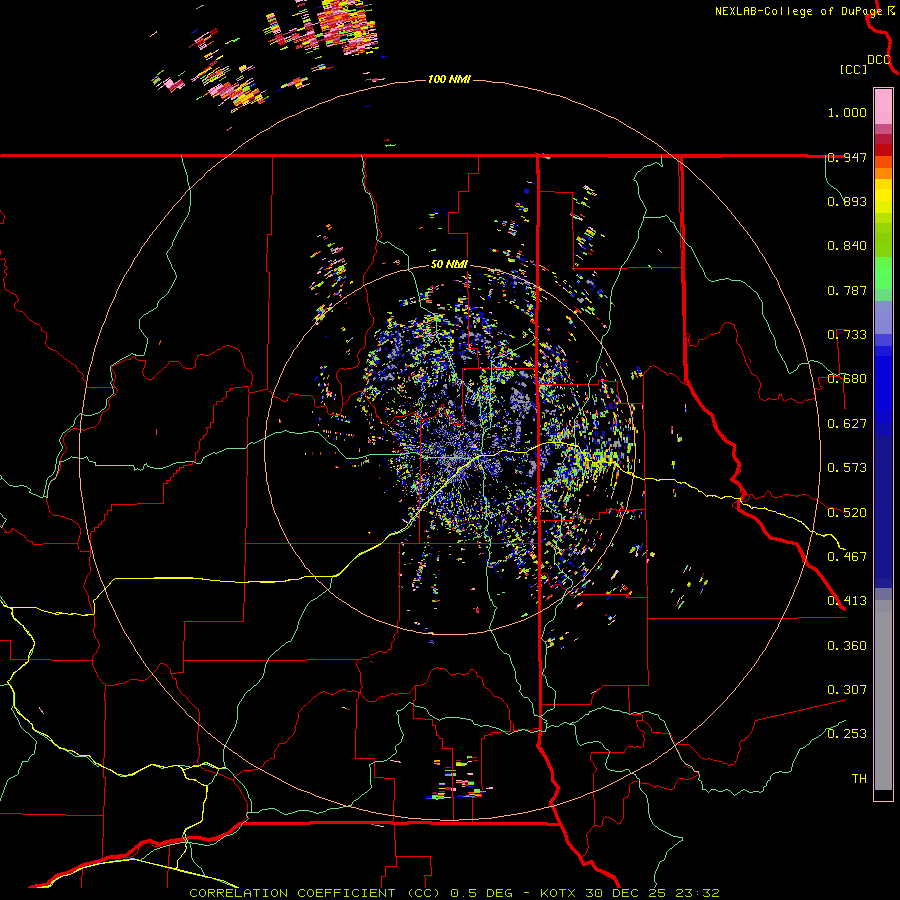Screen dimensions: 900x900
Task: Click the TH threshold label on legend
Action: [x=859, y=779]
